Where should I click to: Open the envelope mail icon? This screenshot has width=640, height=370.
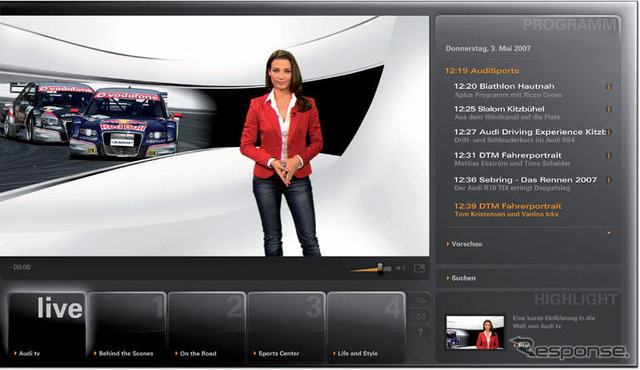pos(420,316)
